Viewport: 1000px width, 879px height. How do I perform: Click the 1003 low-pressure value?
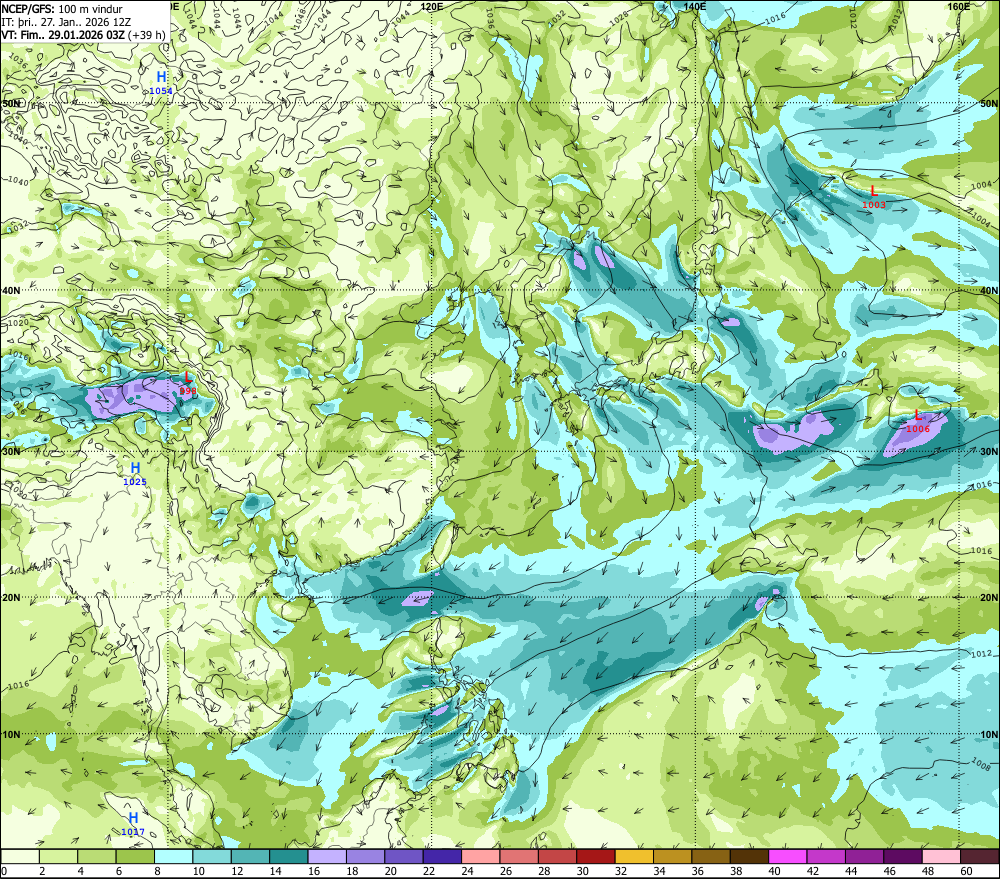874,205
